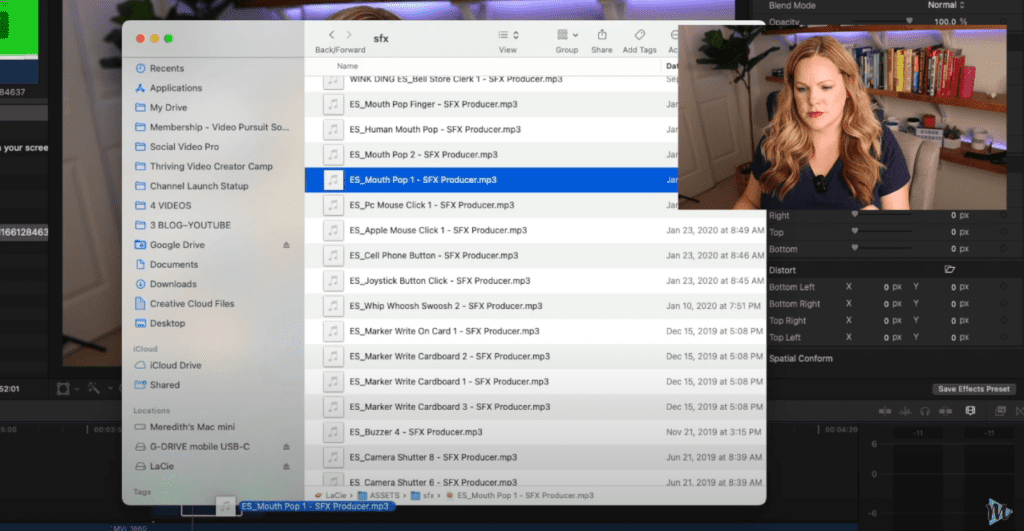The image size is (1024, 531).
Task: Select ES_Marker Write Cardboard 2 file
Action: (449, 357)
